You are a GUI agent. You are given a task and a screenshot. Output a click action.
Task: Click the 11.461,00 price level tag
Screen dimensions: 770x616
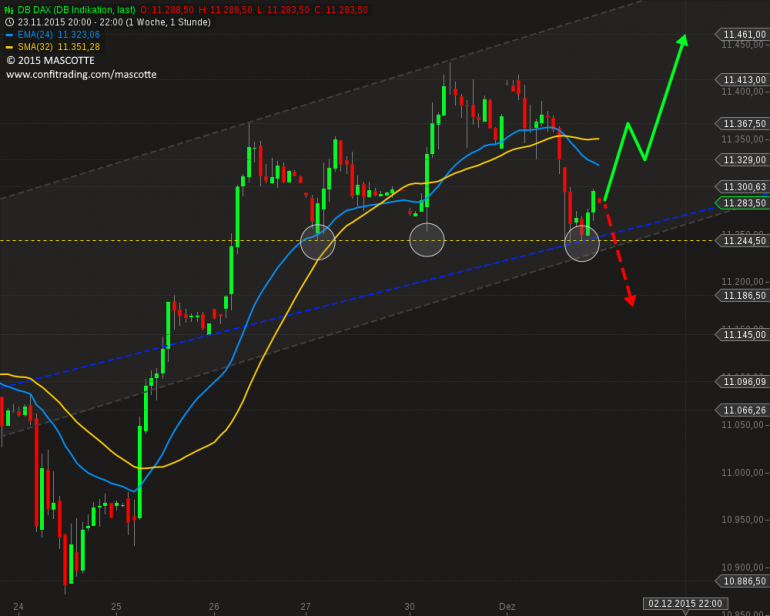(741, 34)
